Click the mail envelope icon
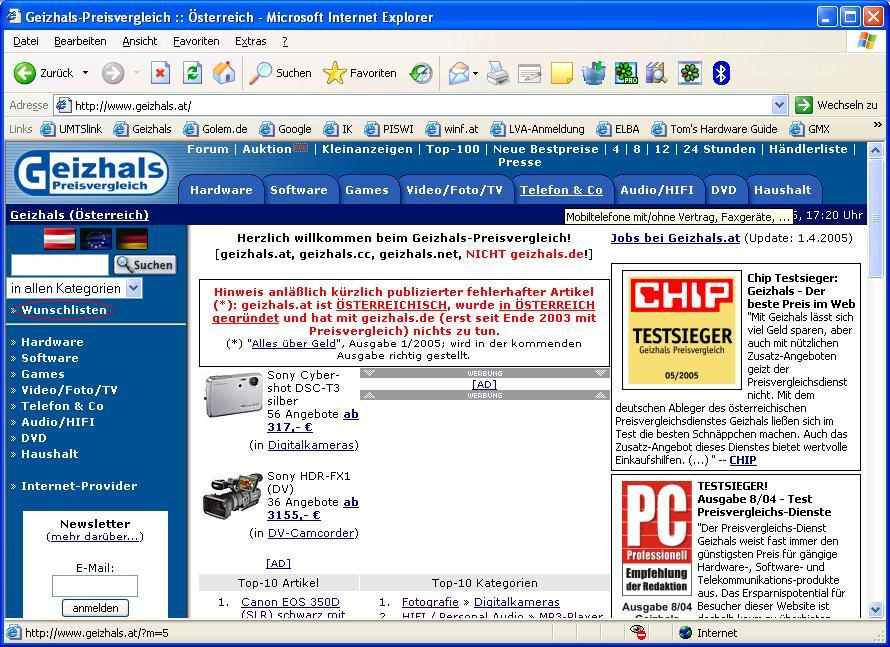The image size is (890, 647). point(459,73)
